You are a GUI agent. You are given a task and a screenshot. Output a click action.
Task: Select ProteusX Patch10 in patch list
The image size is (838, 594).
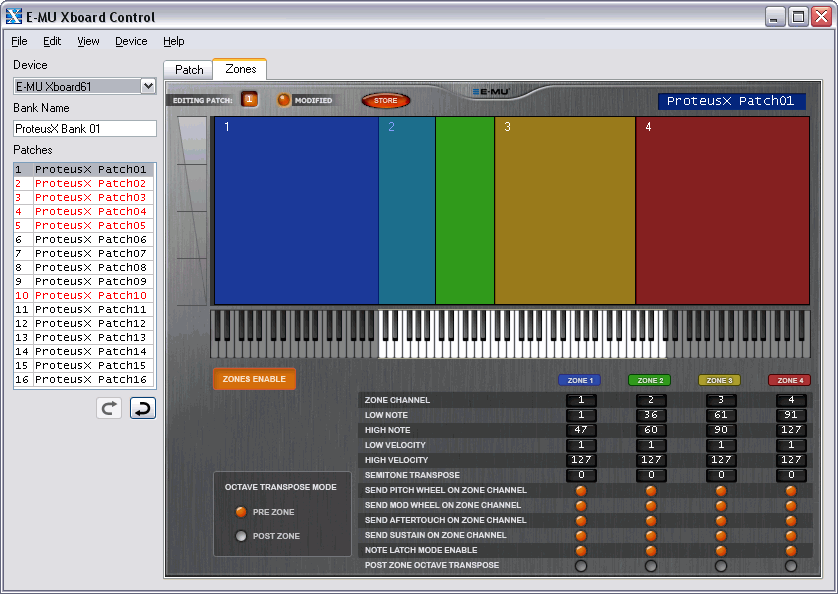click(84, 296)
